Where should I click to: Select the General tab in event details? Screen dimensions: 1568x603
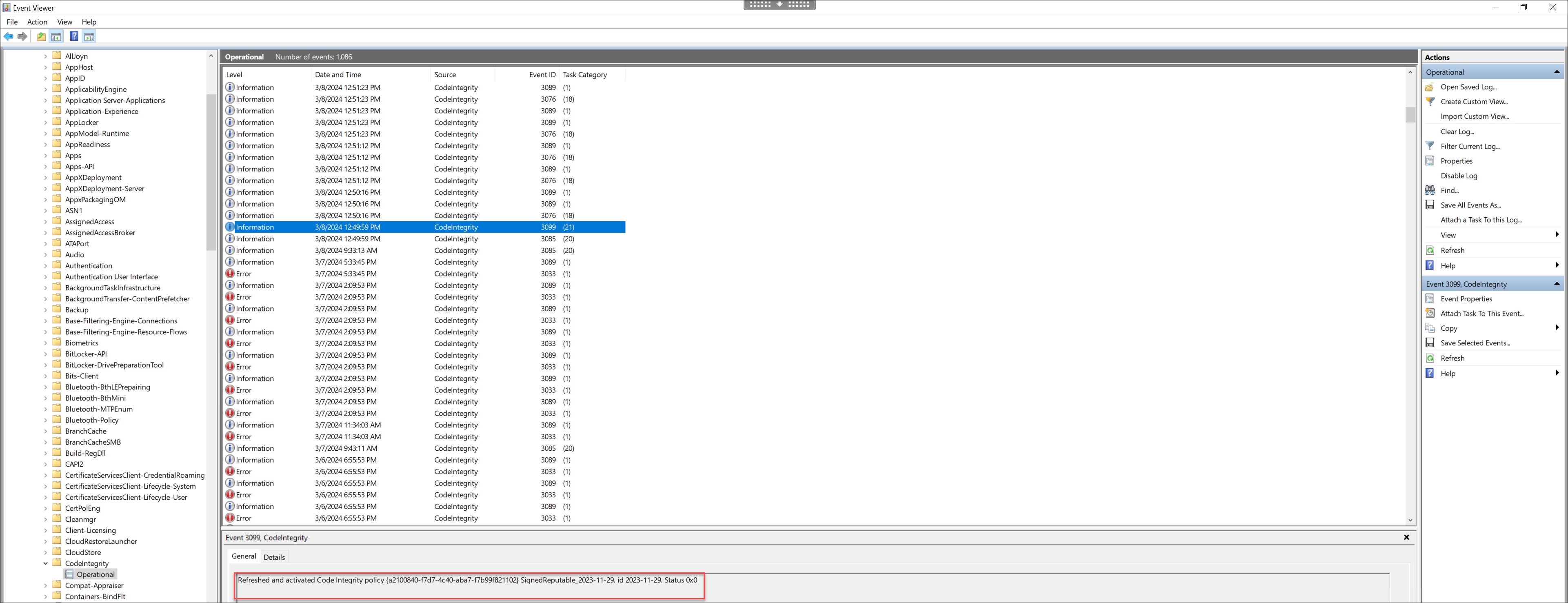click(x=245, y=556)
